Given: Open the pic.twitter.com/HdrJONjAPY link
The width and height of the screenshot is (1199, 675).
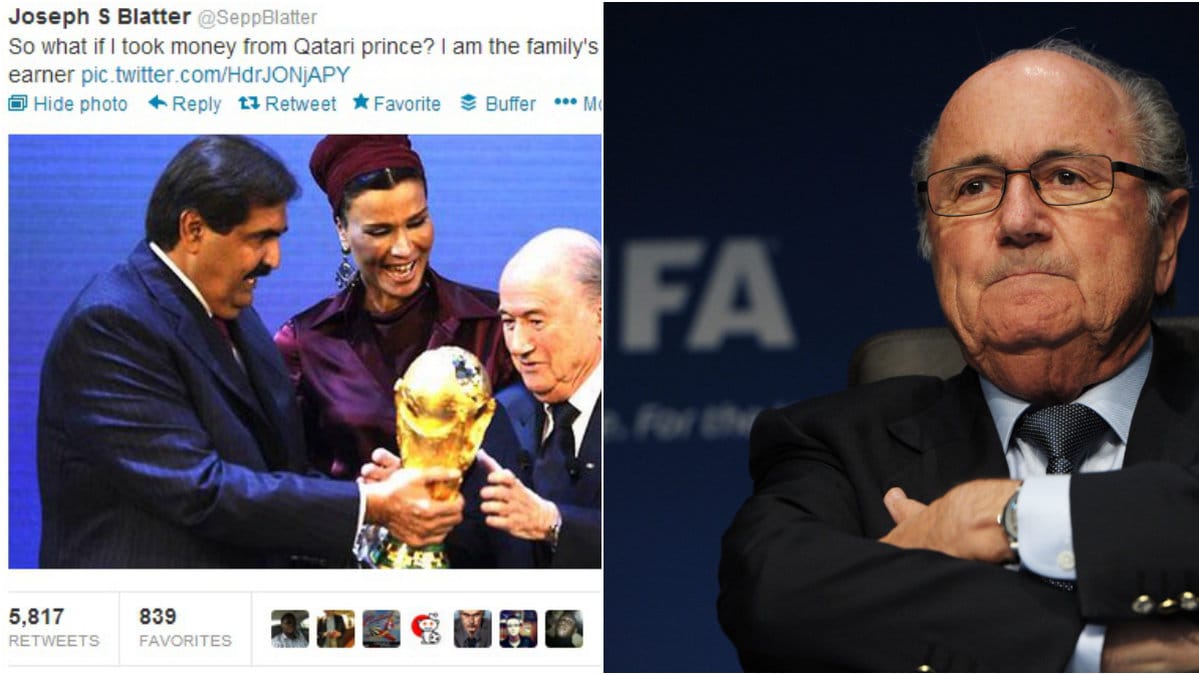Looking at the screenshot, I should [x=215, y=75].
